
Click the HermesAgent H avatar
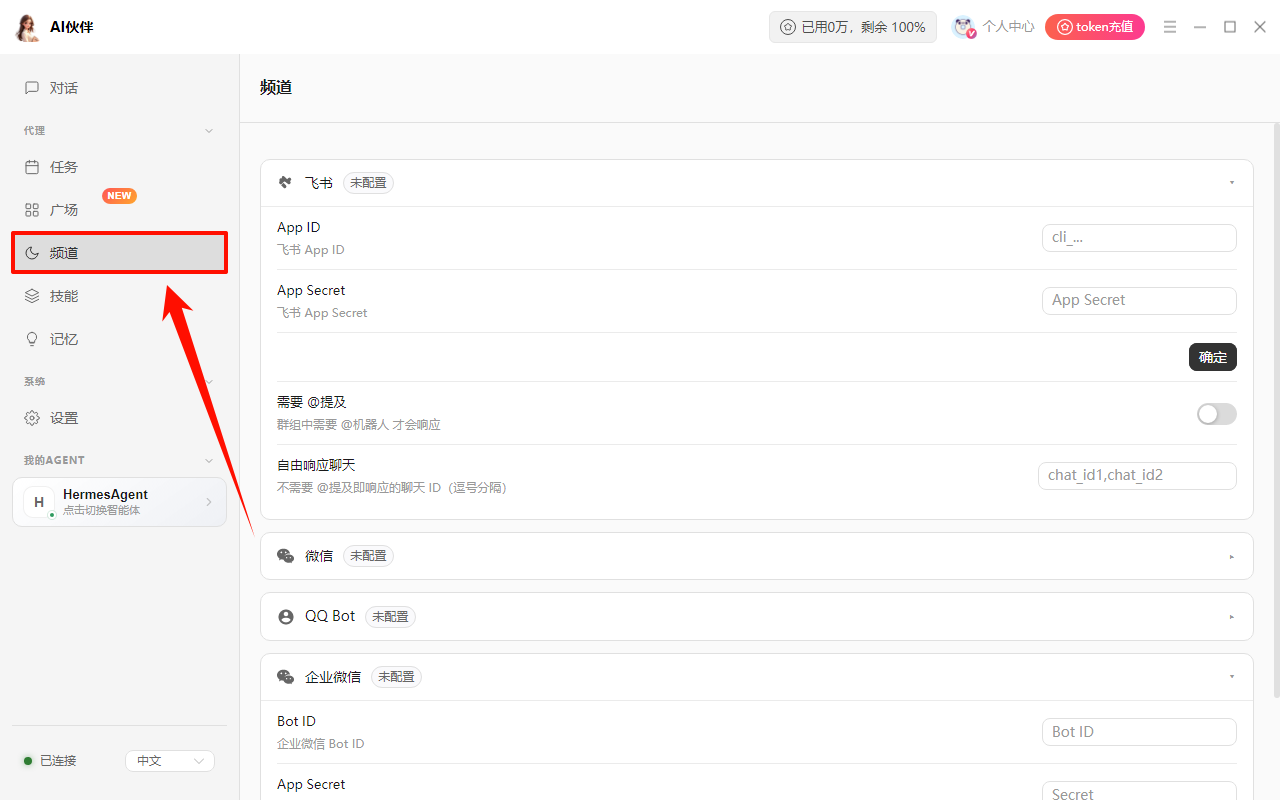[x=39, y=502]
